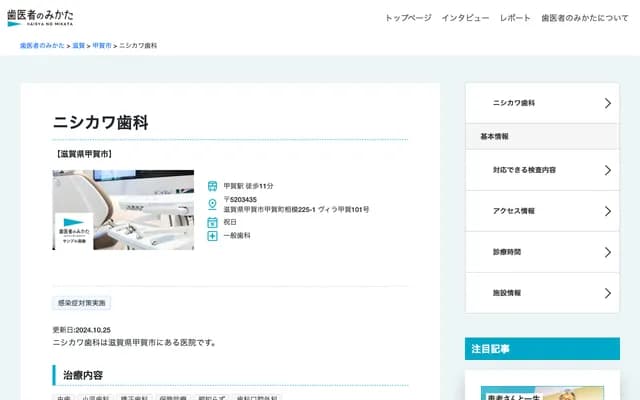Click the 感染症対策実施 tag

coord(82,303)
